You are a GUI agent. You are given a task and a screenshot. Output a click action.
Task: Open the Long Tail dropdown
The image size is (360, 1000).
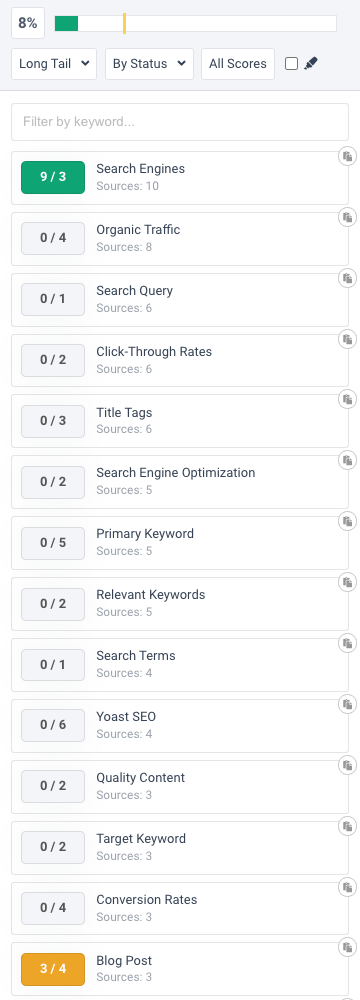click(54, 64)
